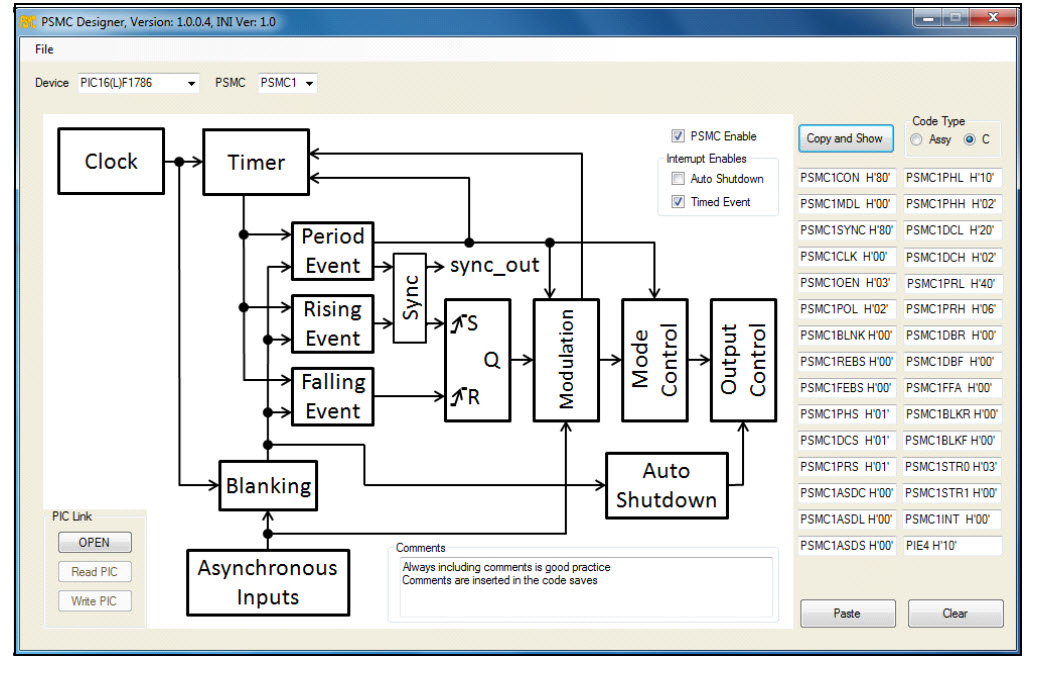This screenshot has height=675, width=1044.
Task: Select the Assy code type radio button
Action: [916, 139]
